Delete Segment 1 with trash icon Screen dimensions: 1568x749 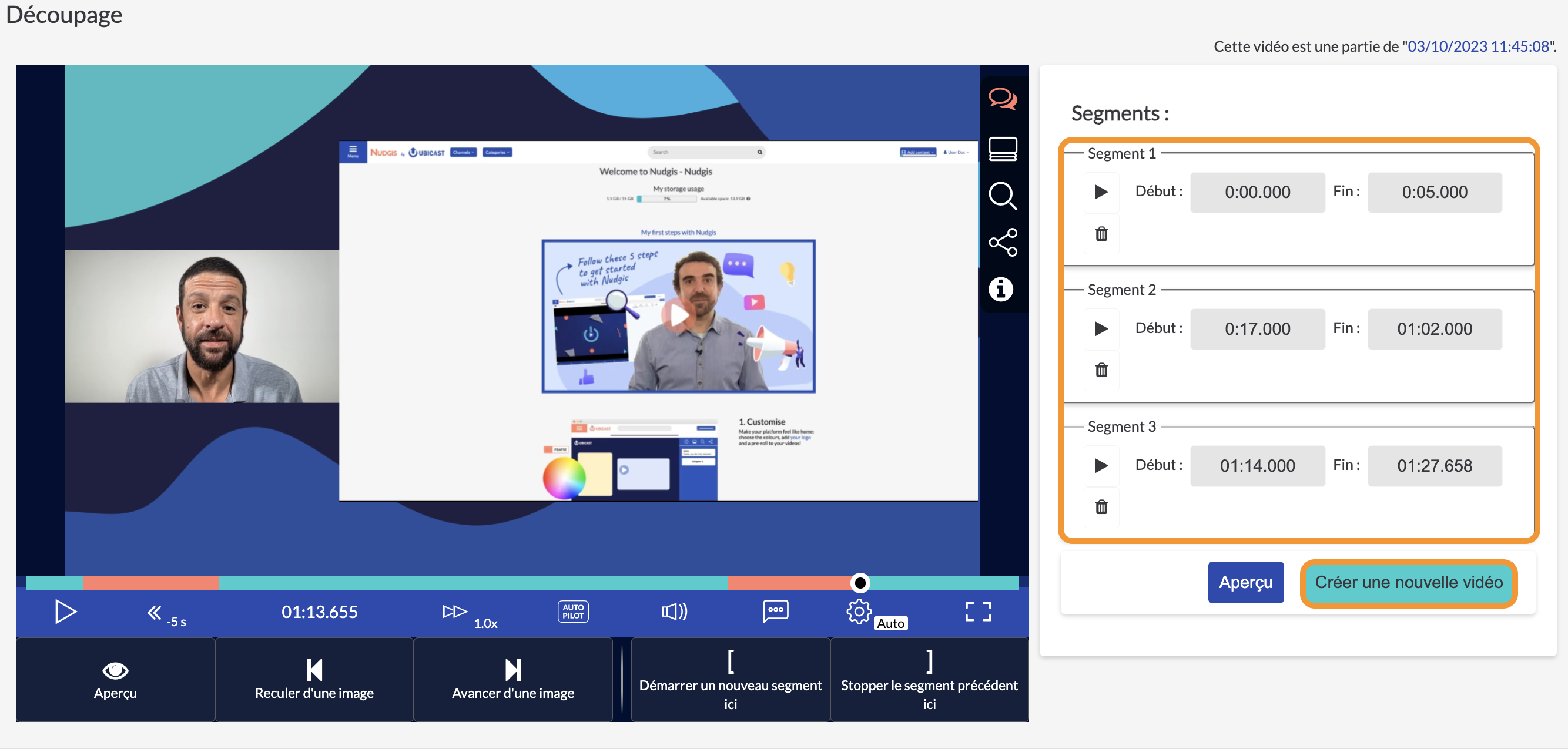(1101, 234)
